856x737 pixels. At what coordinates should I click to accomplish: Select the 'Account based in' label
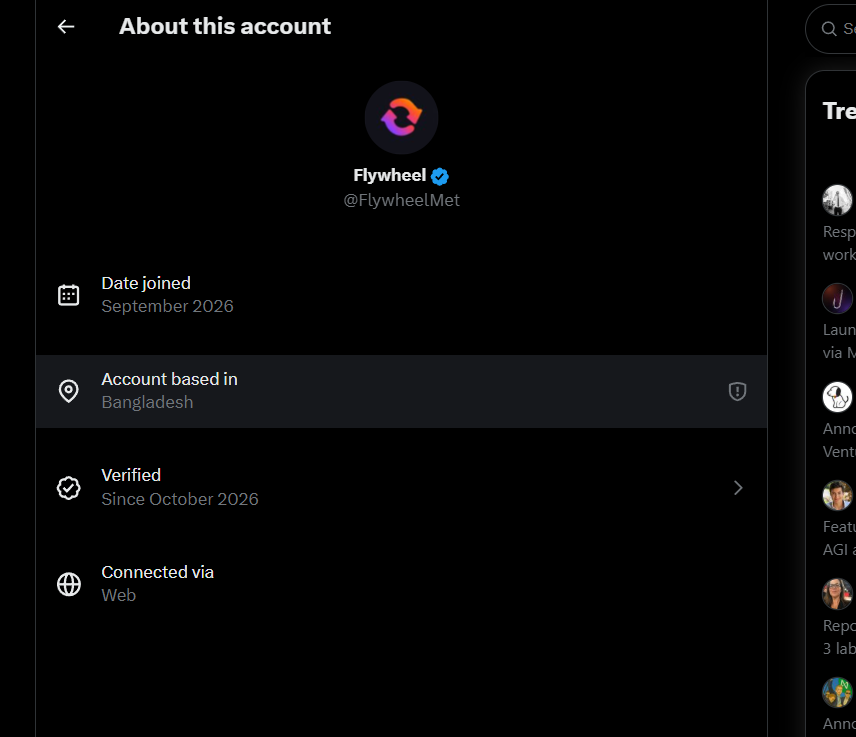click(169, 379)
